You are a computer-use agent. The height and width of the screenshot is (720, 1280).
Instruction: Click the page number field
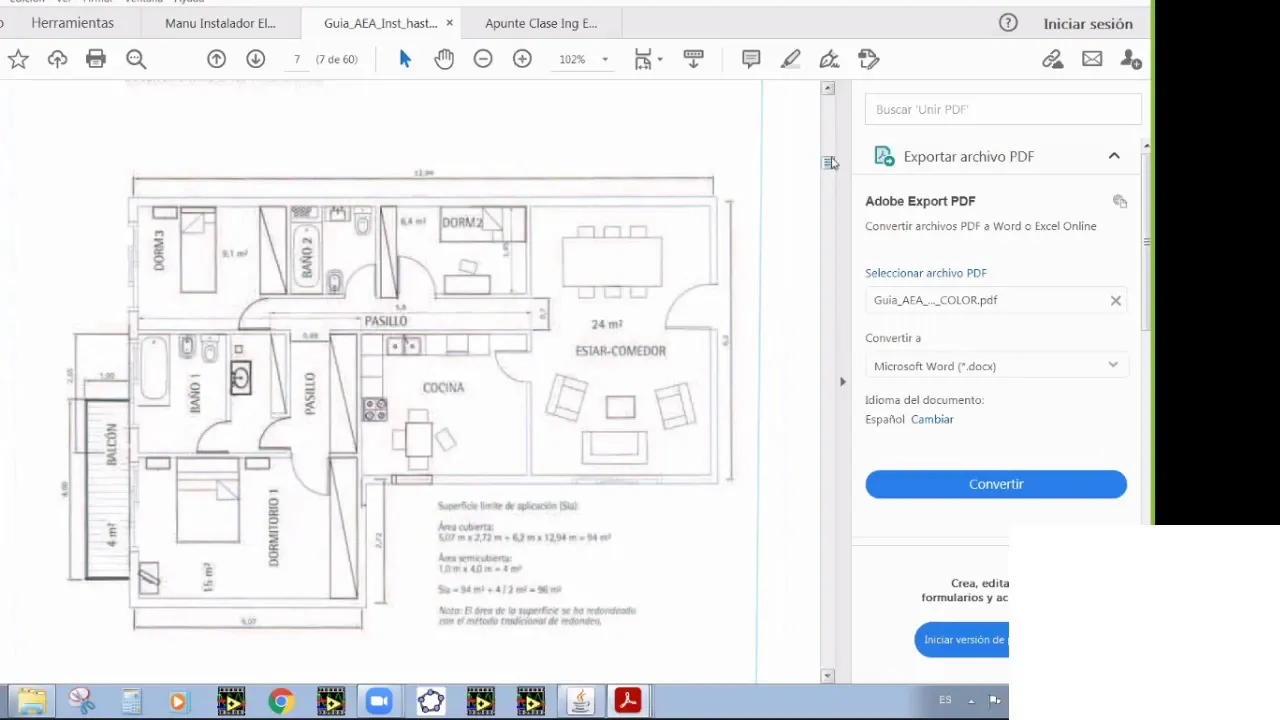click(297, 60)
